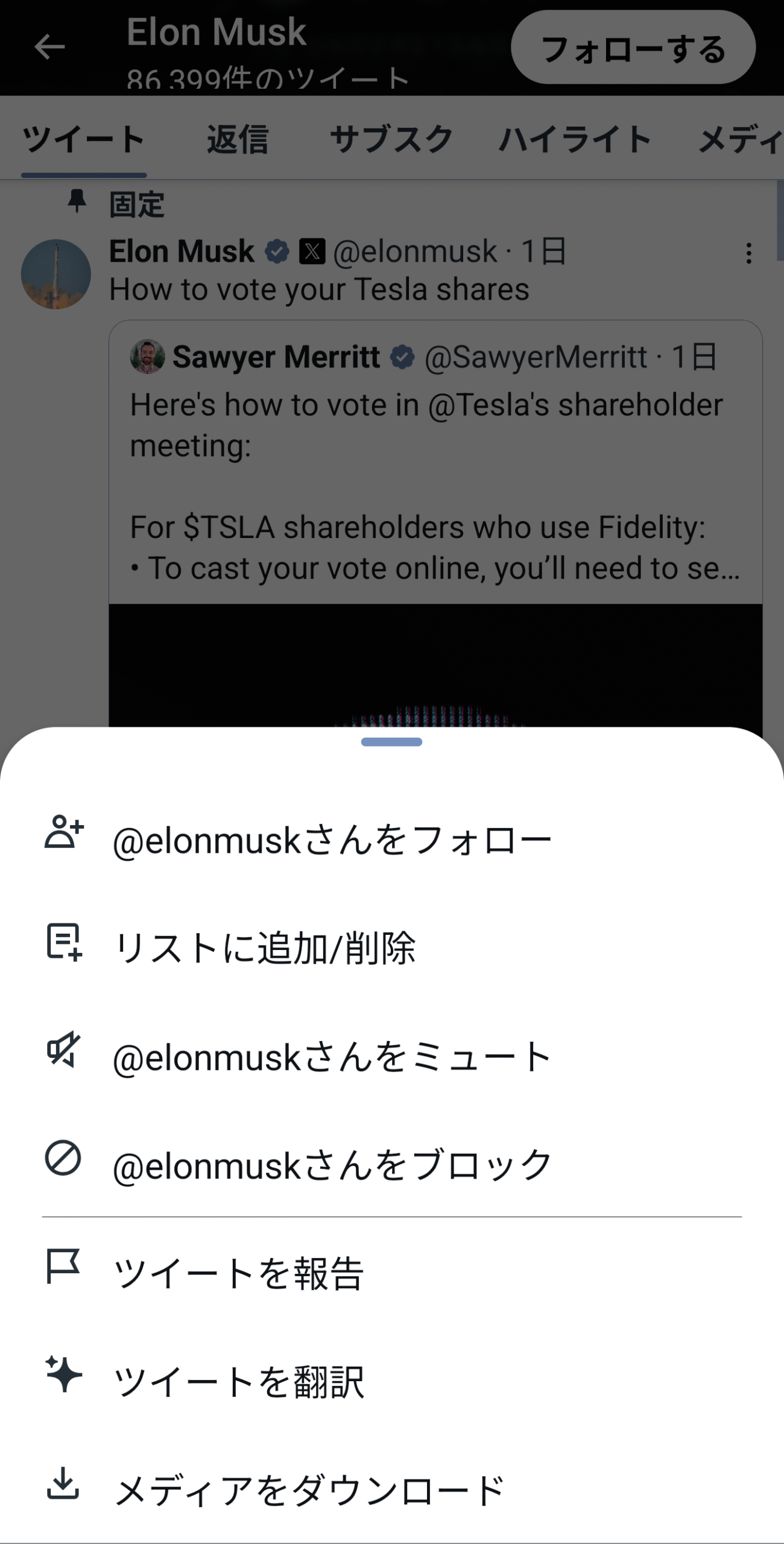Click the add-to-list icon
784x1544 pixels.
point(64,942)
